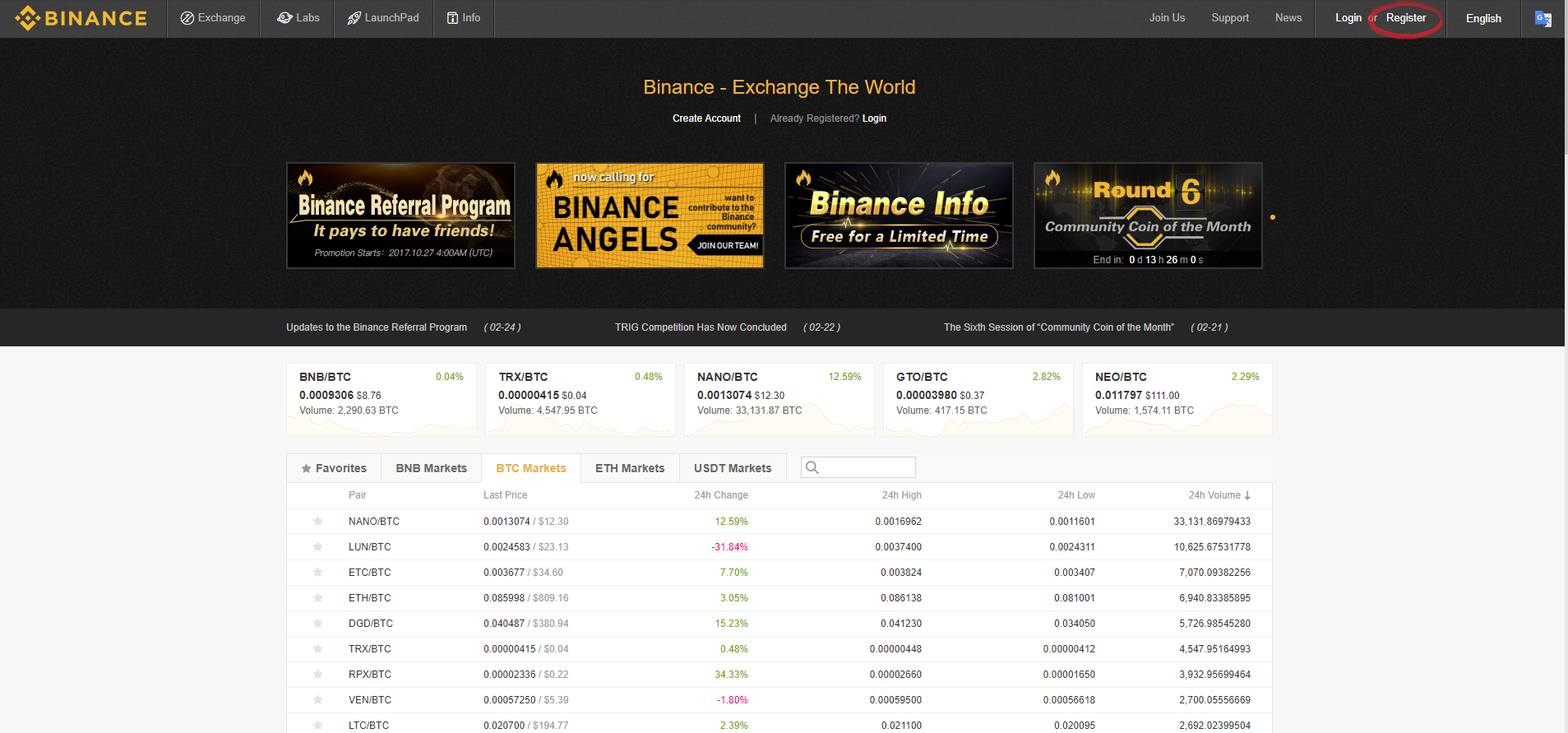Screen dimensions: 1568x733
Task: Open the LaunchPad menu item
Action: pos(383,18)
